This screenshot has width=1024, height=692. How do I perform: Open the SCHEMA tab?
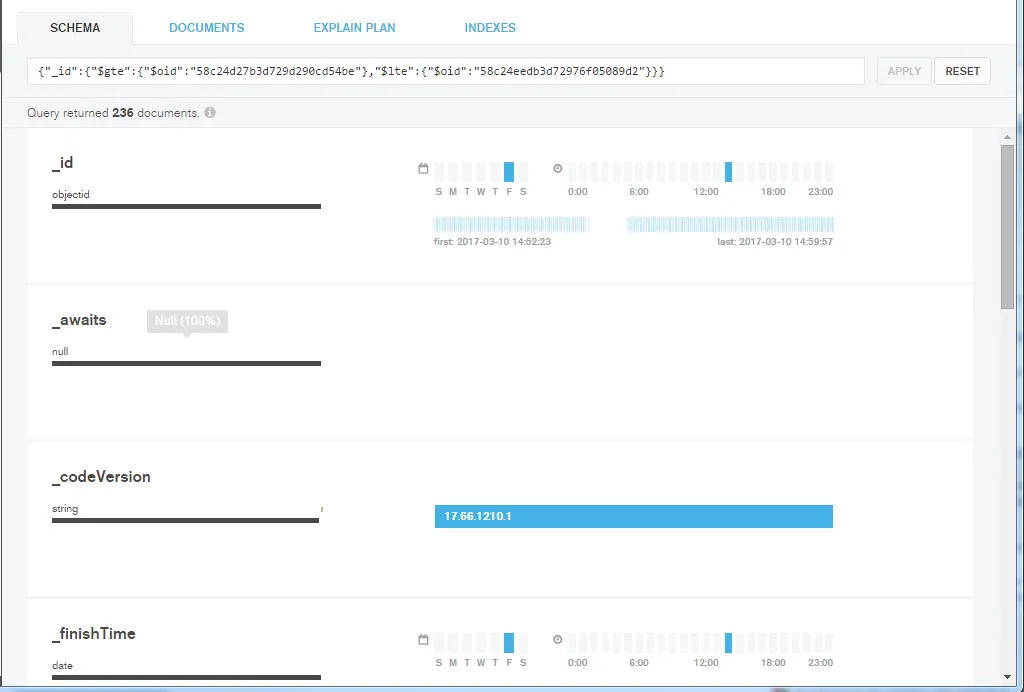pos(75,28)
